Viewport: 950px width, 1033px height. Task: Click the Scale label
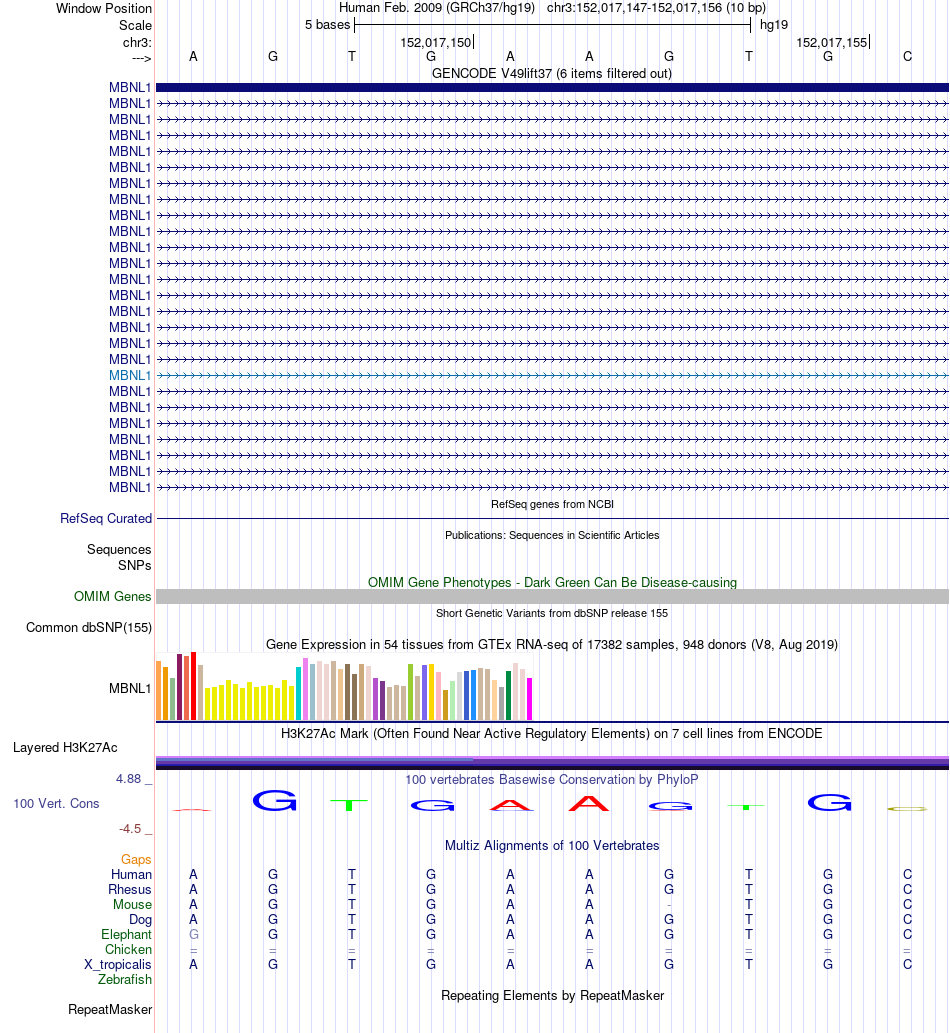pyautogui.click(x=135, y=25)
